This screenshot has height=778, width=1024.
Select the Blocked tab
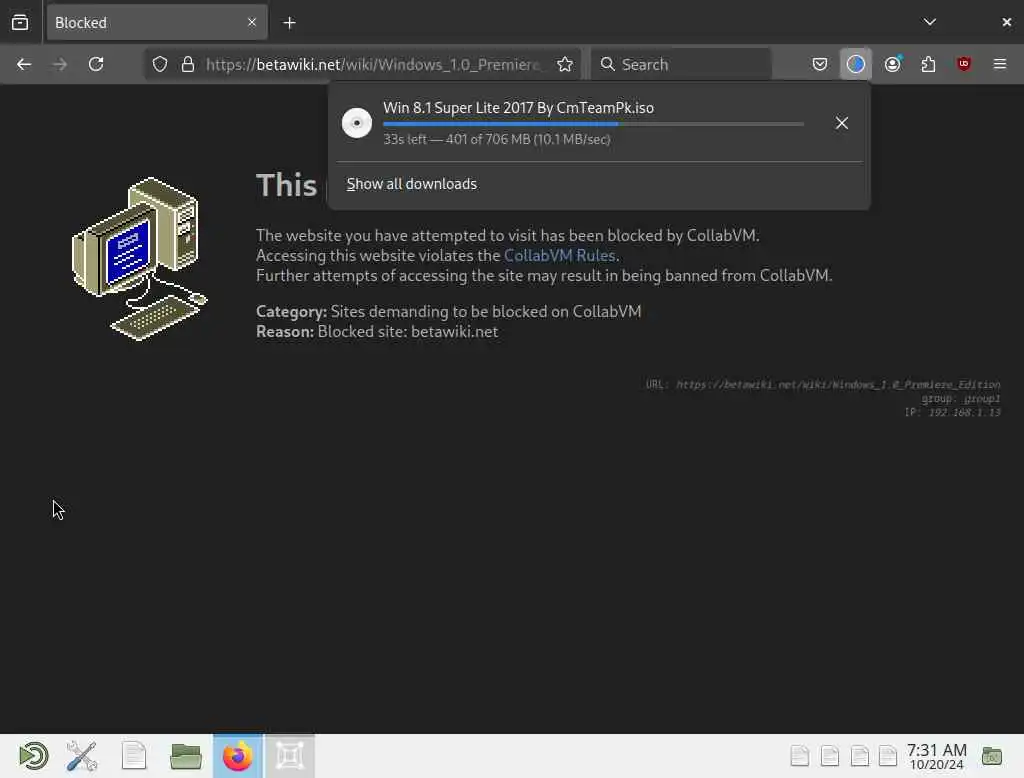(157, 22)
